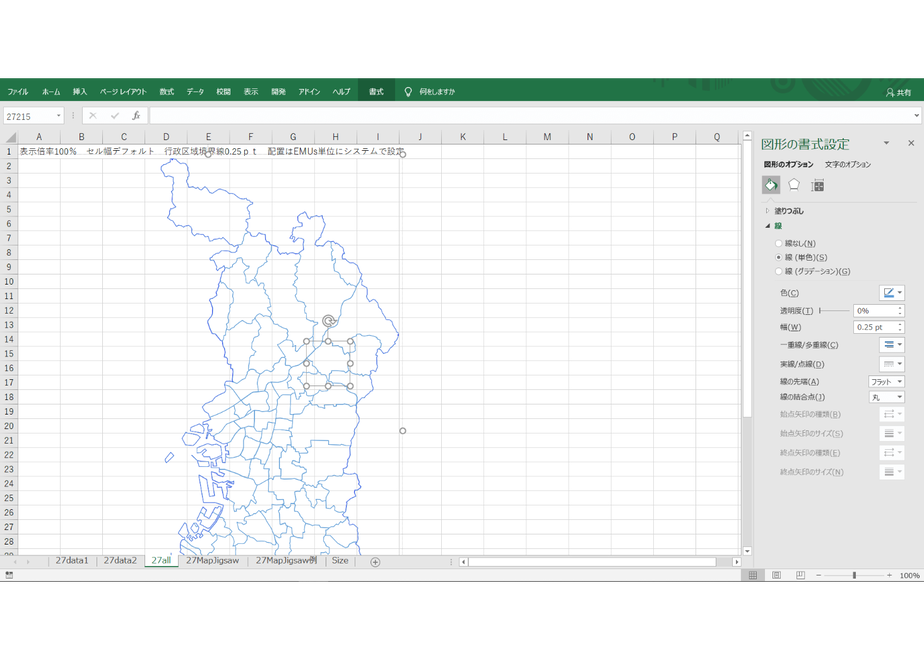
Task: Click the sheet tab scroll right arrow
Action: pyautogui.click(x=28, y=562)
